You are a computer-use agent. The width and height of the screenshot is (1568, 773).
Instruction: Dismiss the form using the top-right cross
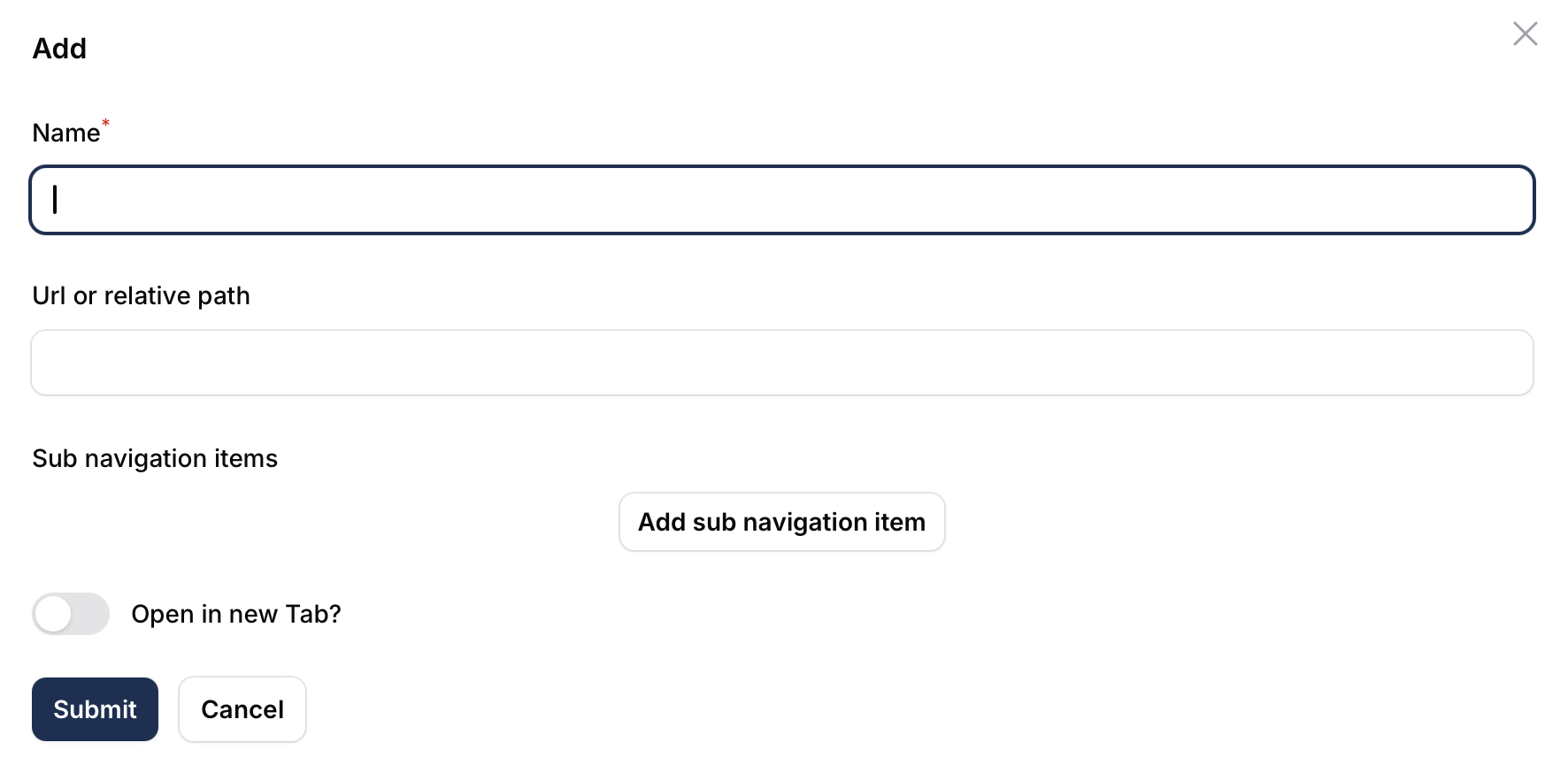pyautogui.click(x=1525, y=34)
